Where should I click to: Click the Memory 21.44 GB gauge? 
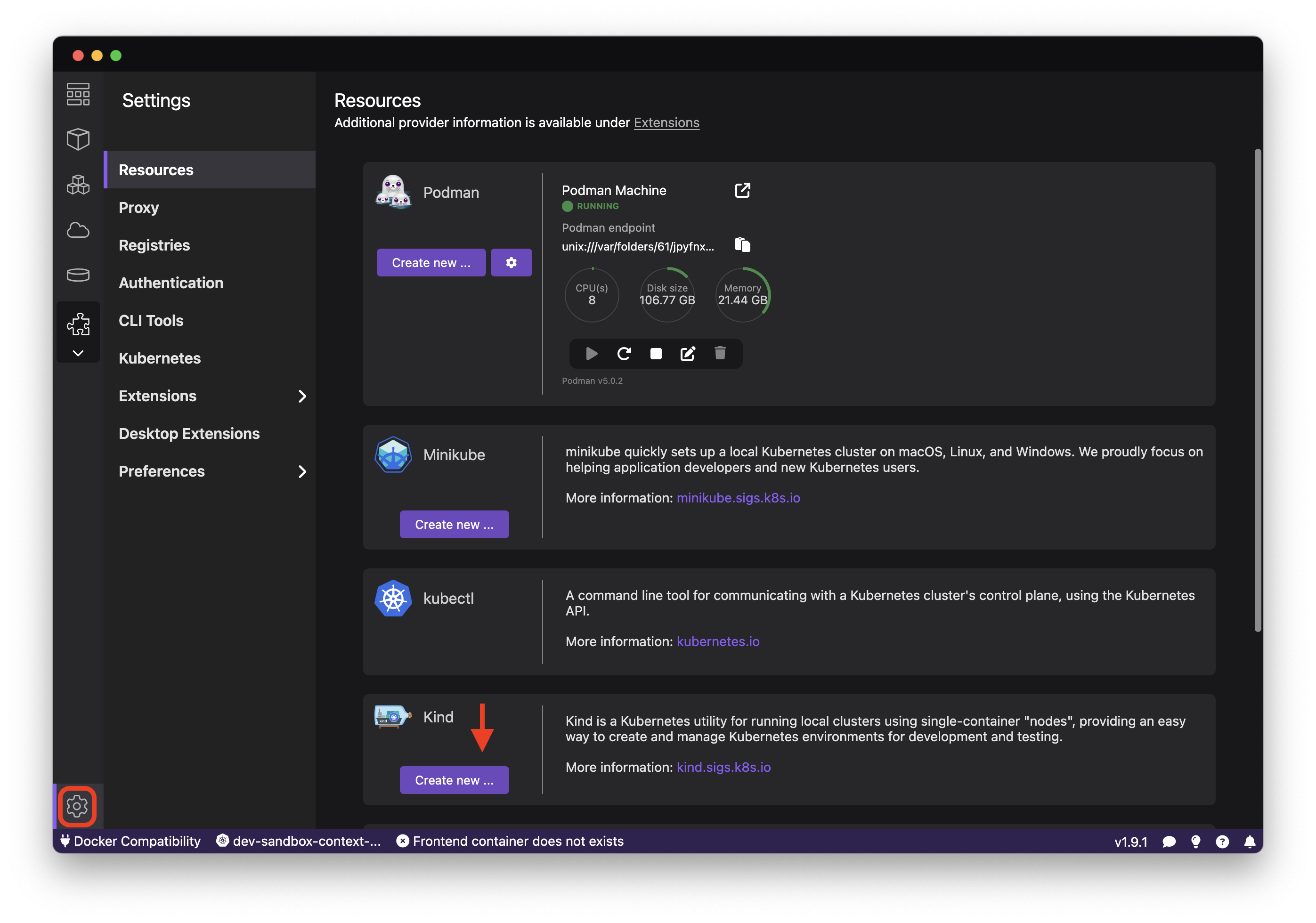pos(743,294)
